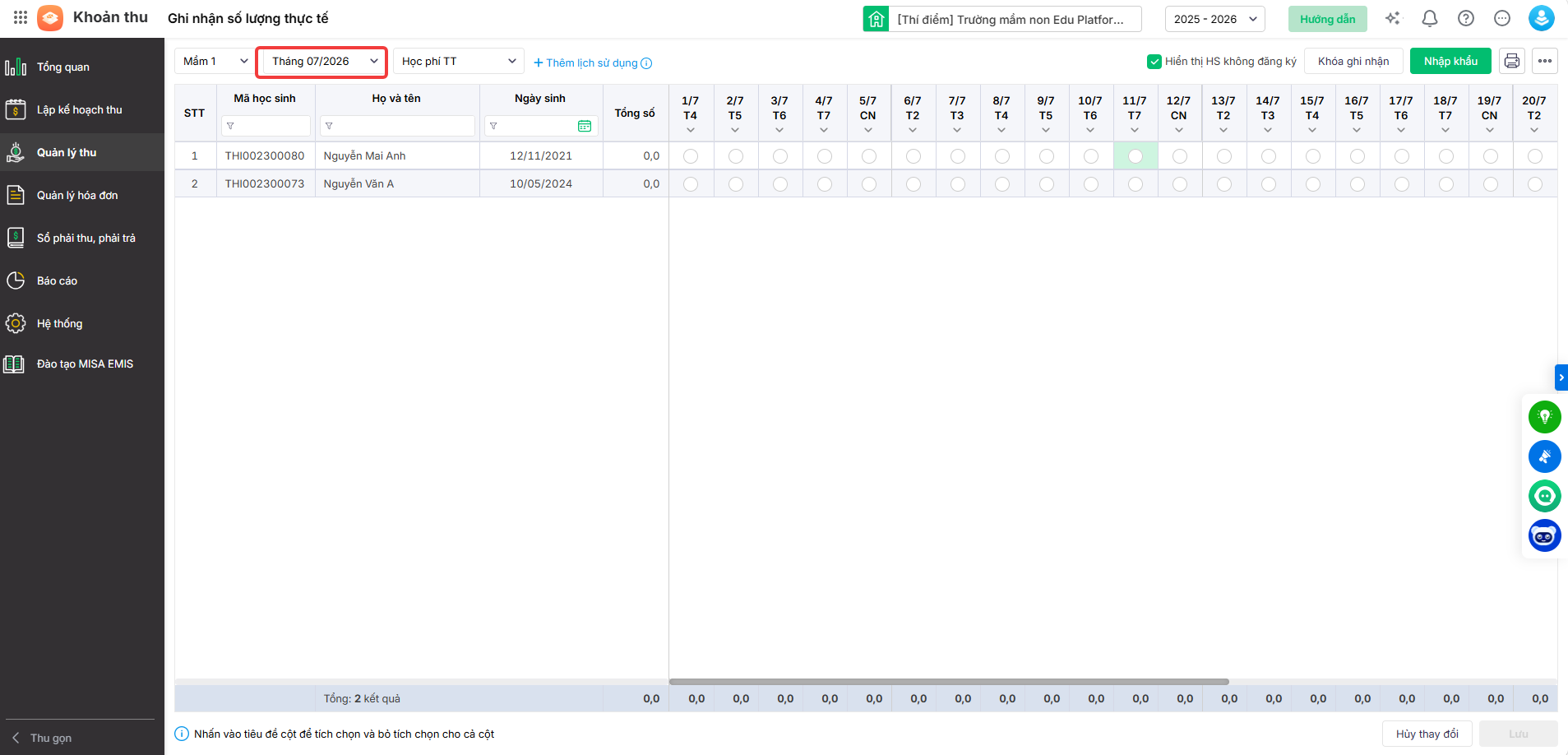Click Thêm lịch sử dụng link
1568x755 pixels.
tap(585, 63)
